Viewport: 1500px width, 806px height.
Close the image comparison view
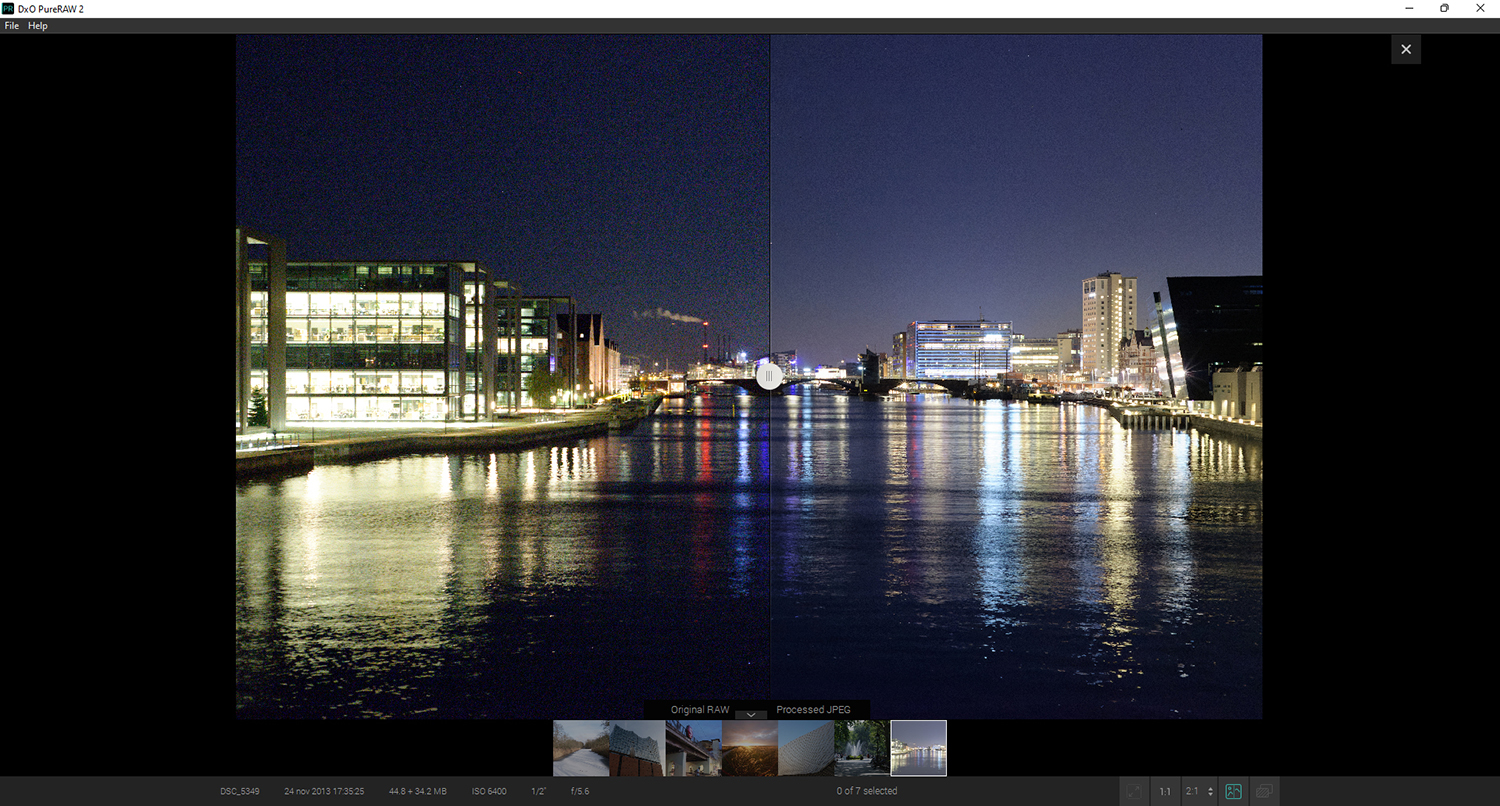click(1405, 48)
